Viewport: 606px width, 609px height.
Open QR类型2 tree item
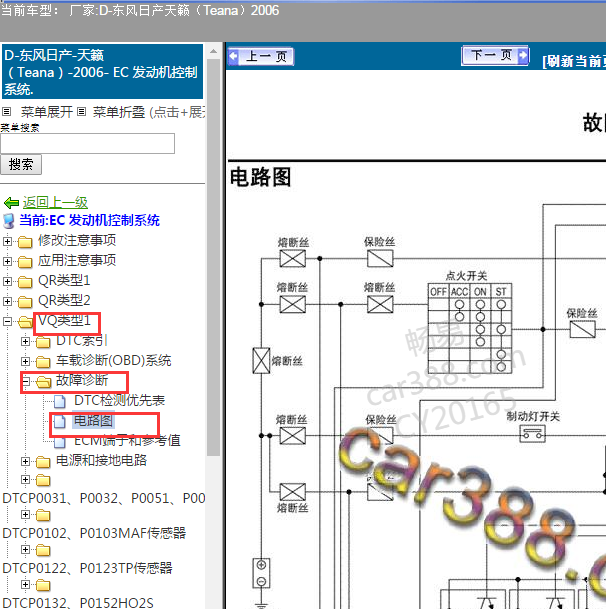click(64, 300)
